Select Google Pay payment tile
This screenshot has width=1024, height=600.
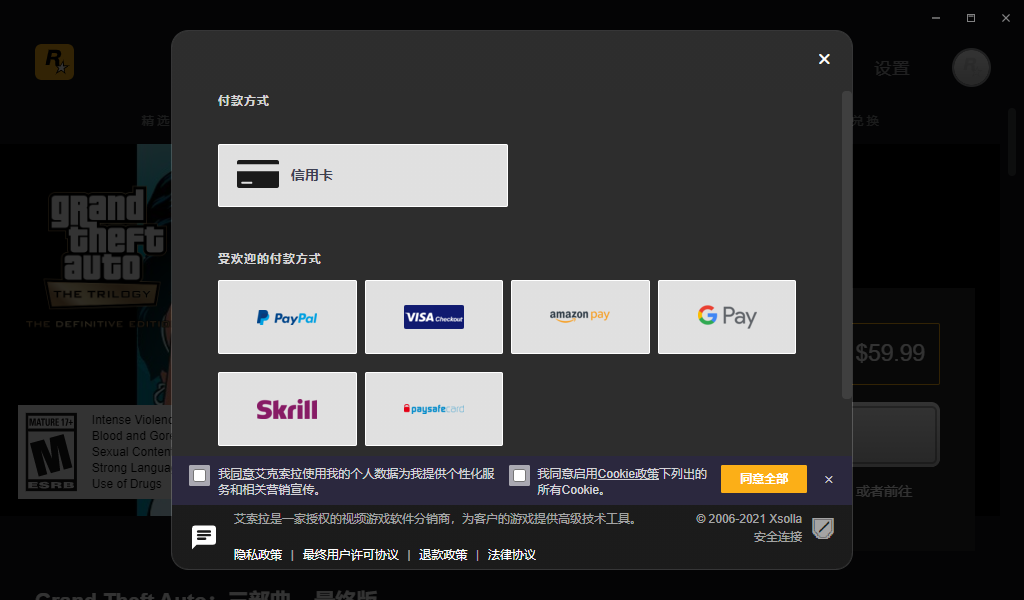click(727, 317)
